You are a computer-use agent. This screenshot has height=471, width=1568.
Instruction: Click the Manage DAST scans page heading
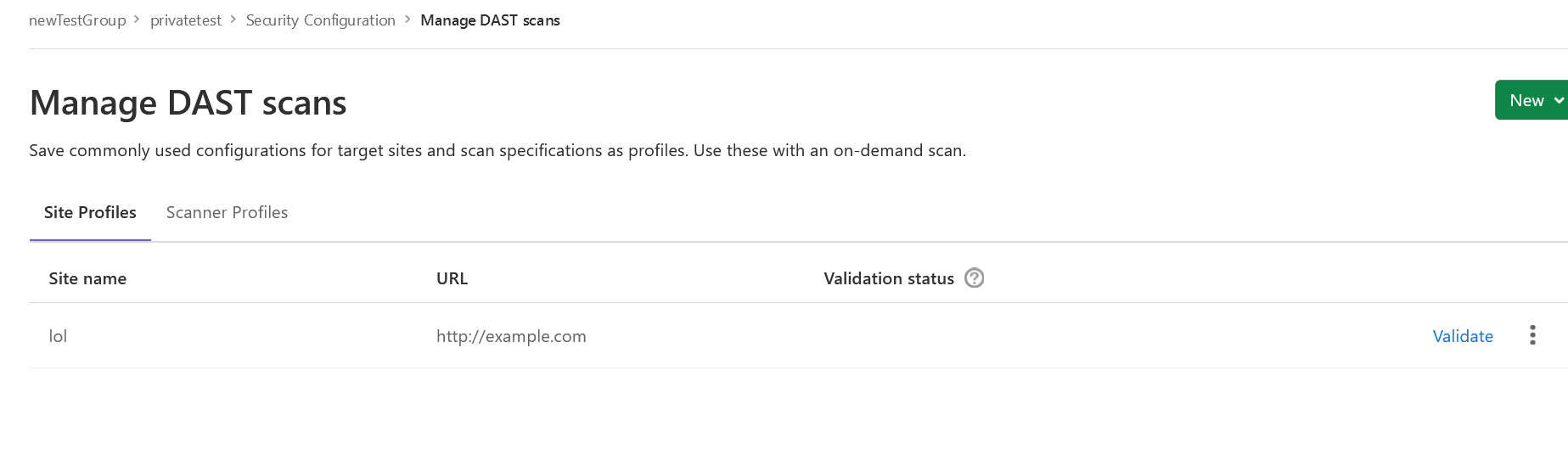click(188, 103)
